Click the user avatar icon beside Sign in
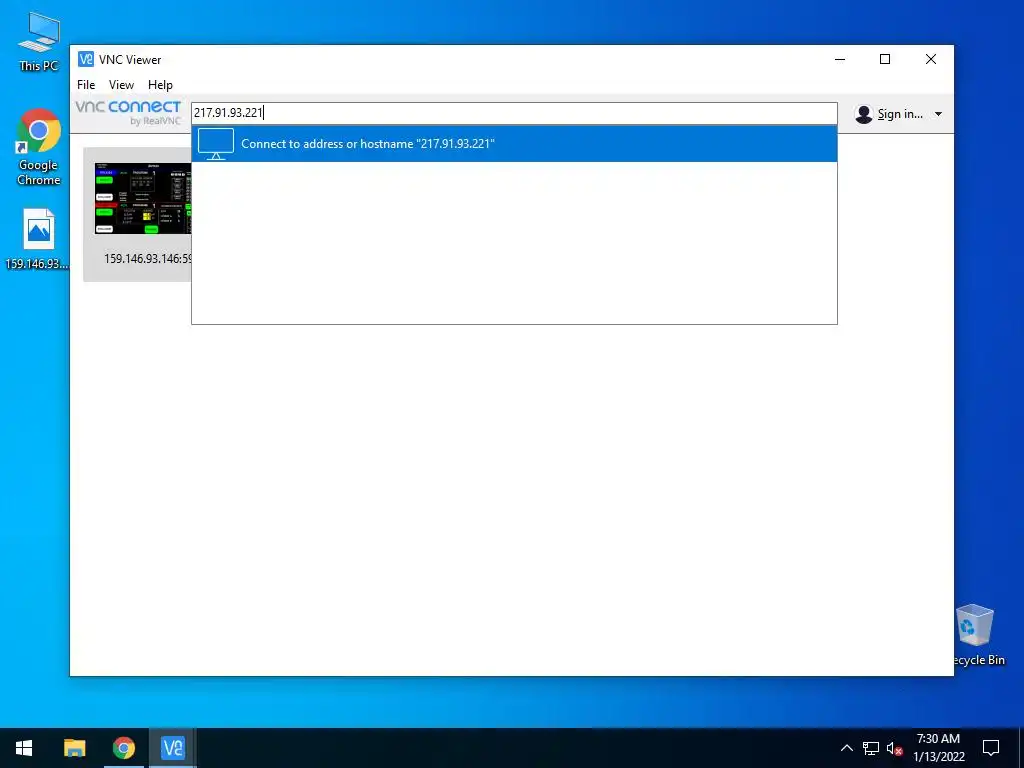This screenshot has width=1024, height=768. (863, 114)
